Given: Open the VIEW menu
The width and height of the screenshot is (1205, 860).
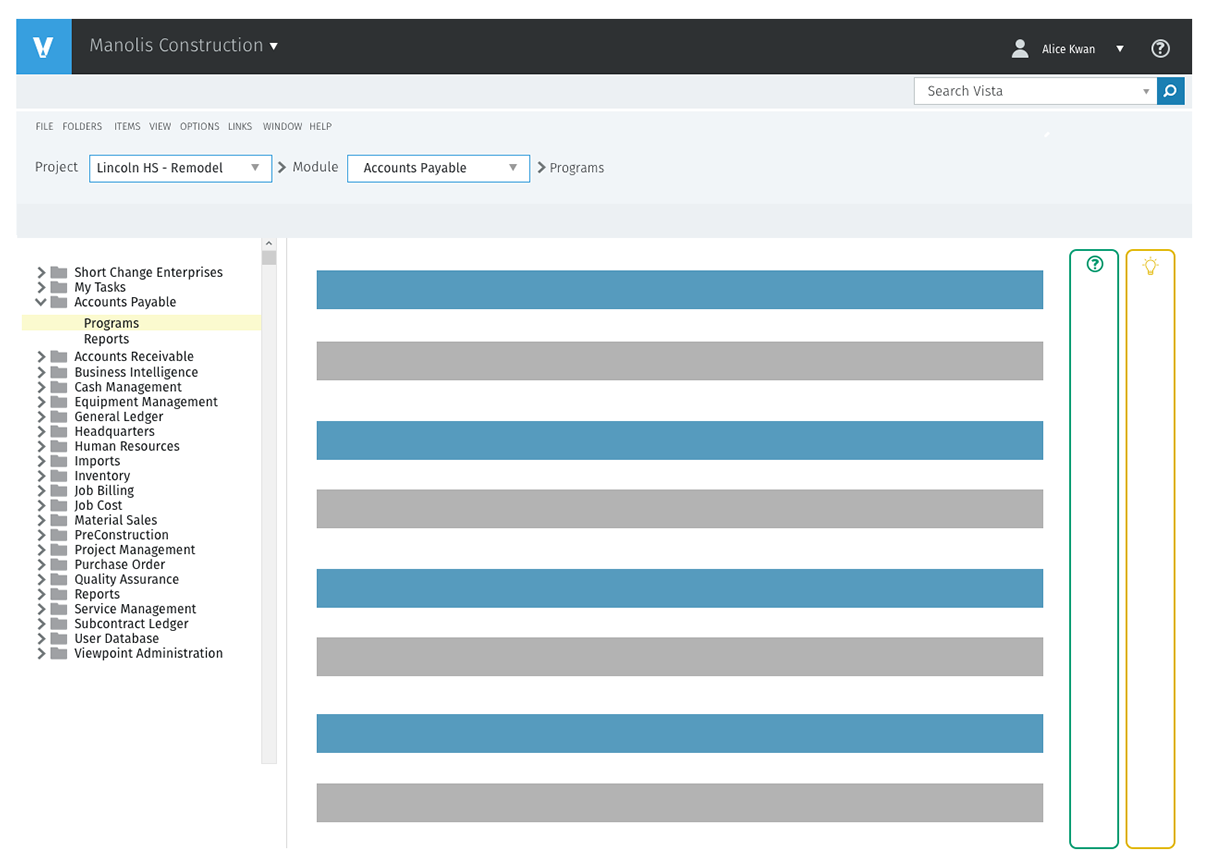Looking at the screenshot, I should [160, 127].
